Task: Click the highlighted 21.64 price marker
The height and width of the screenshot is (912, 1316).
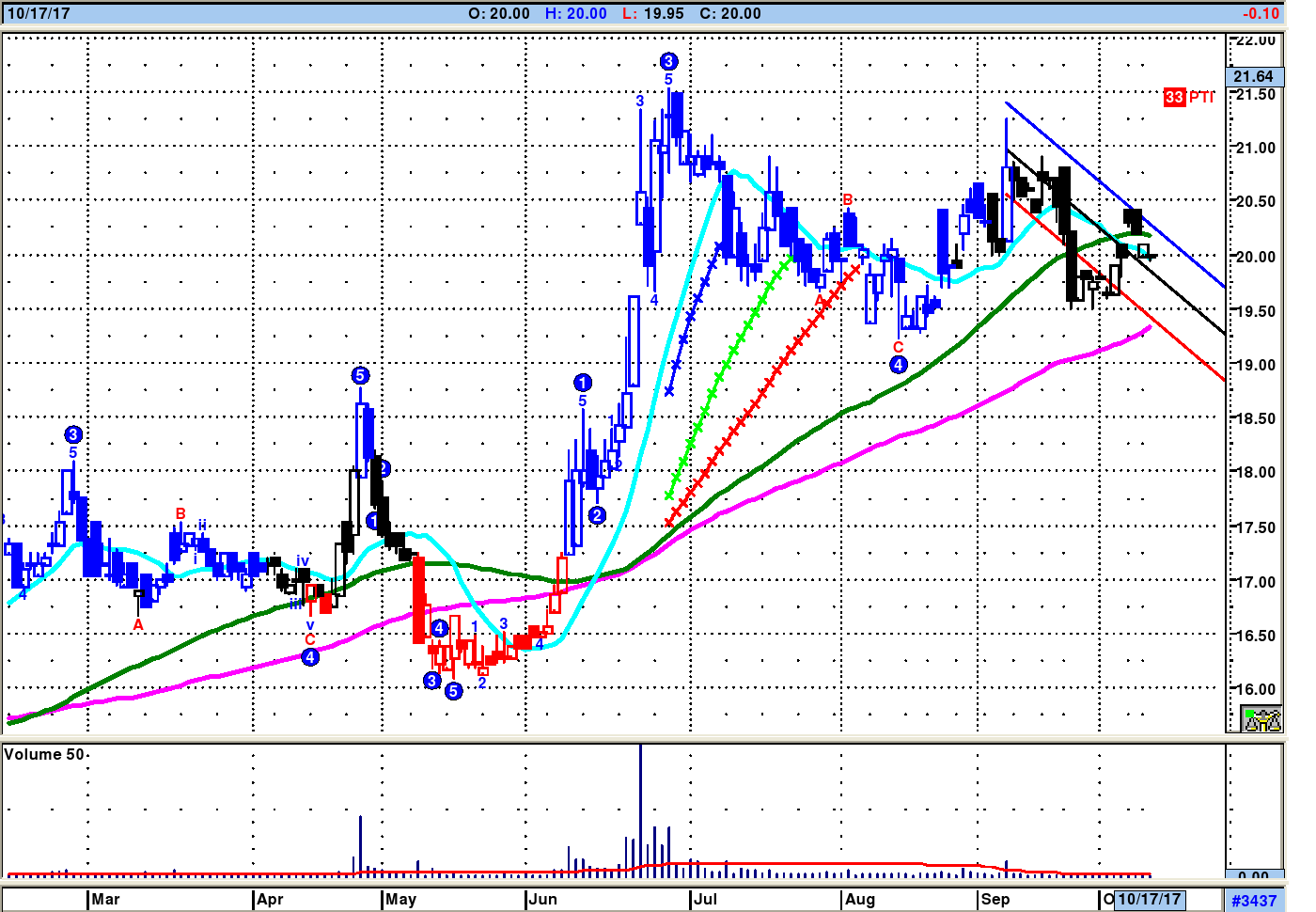Action: click(1253, 76)
